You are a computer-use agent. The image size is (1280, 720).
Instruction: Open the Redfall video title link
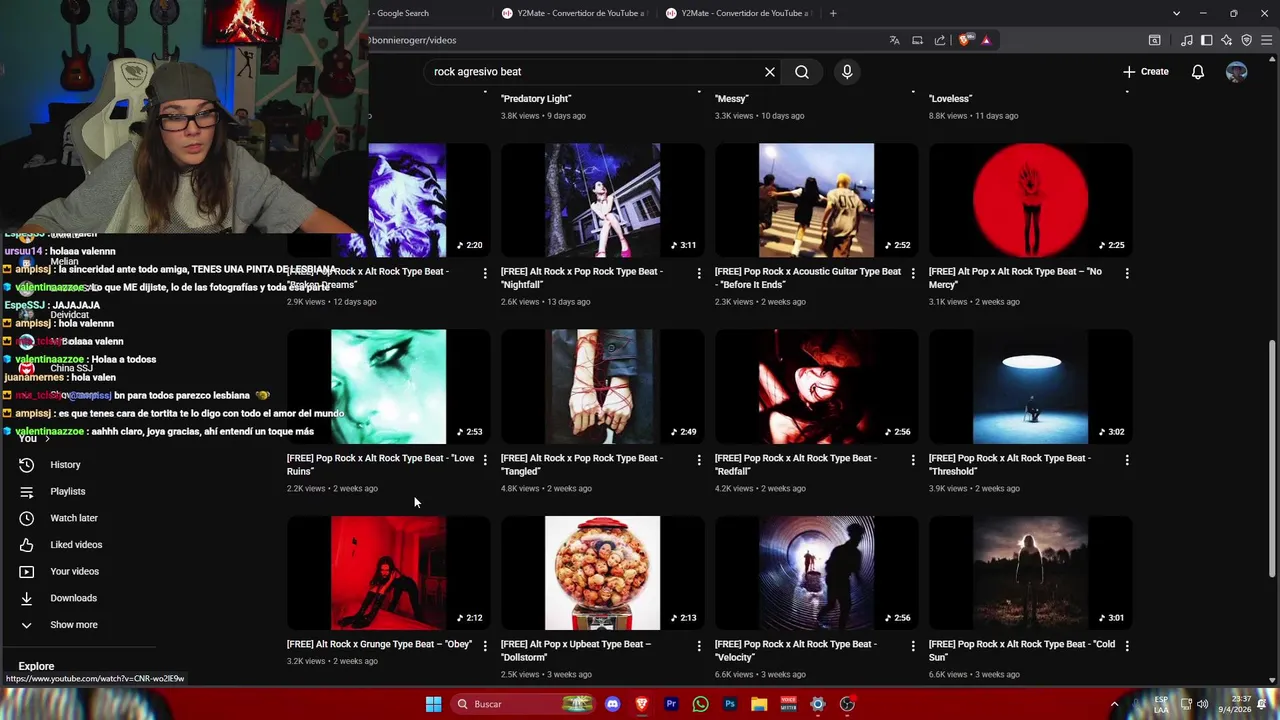796,465
